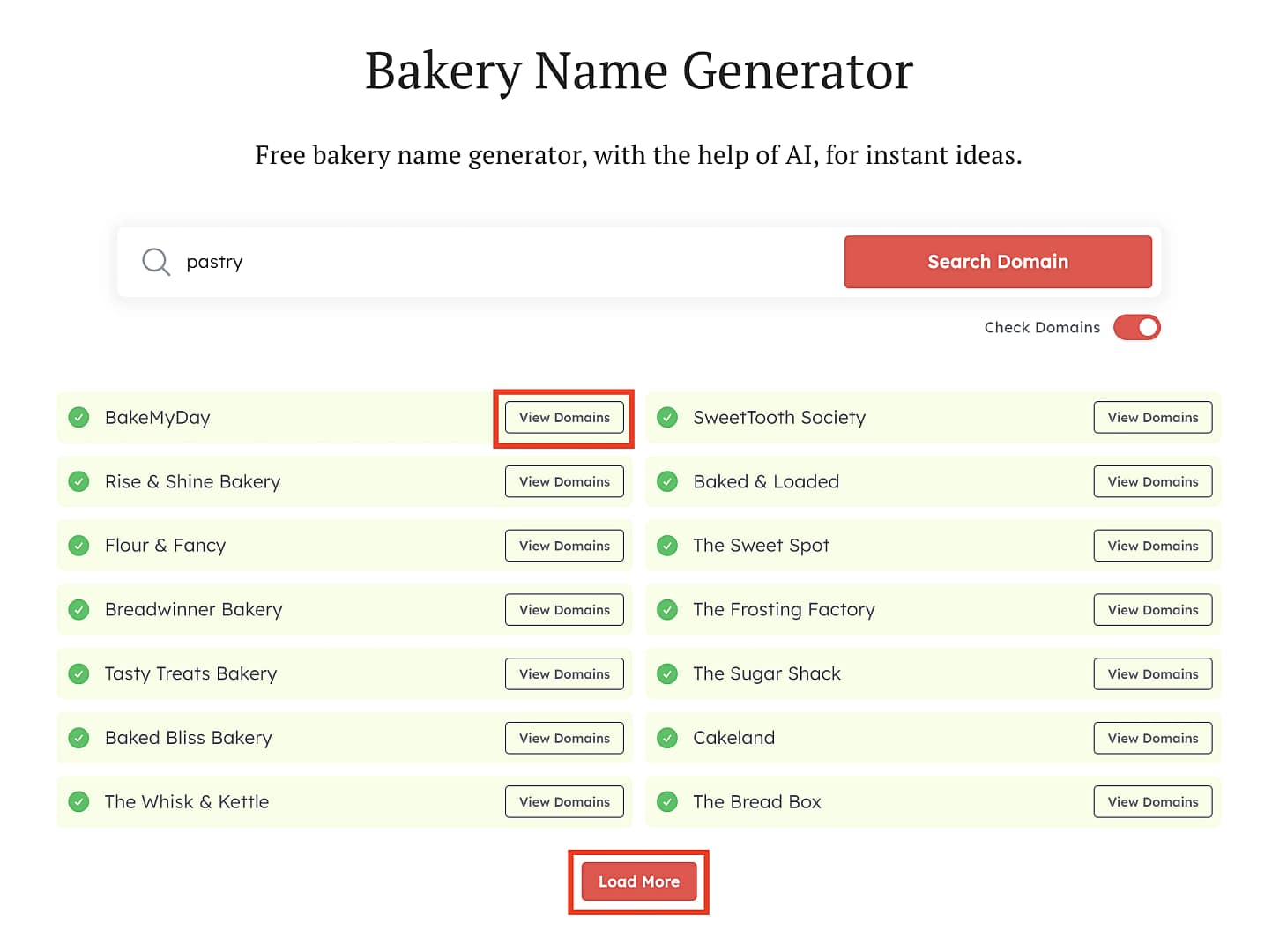The width and height of the screenshot is (1272, 952).
Task: Click the checkmark beside The Whisk & Kettle
Action: 78,801
